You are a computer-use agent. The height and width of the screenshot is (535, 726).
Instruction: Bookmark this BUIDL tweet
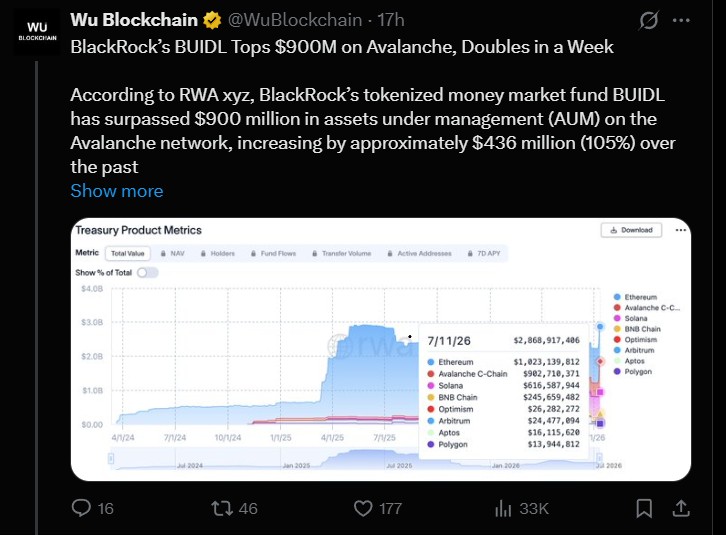coord(644,508)
